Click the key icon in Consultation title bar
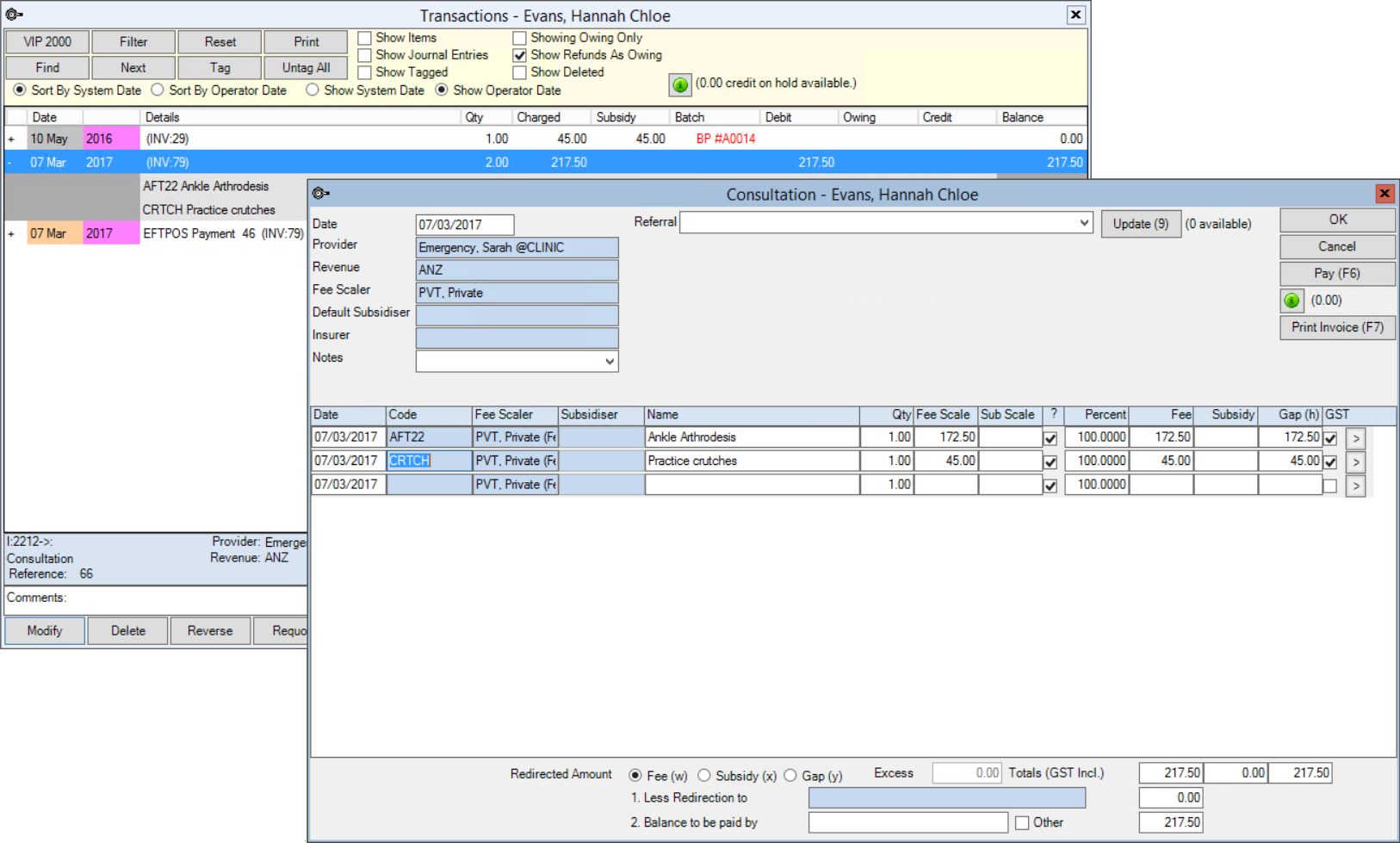 pyautogui.click(x=321, y=194)
